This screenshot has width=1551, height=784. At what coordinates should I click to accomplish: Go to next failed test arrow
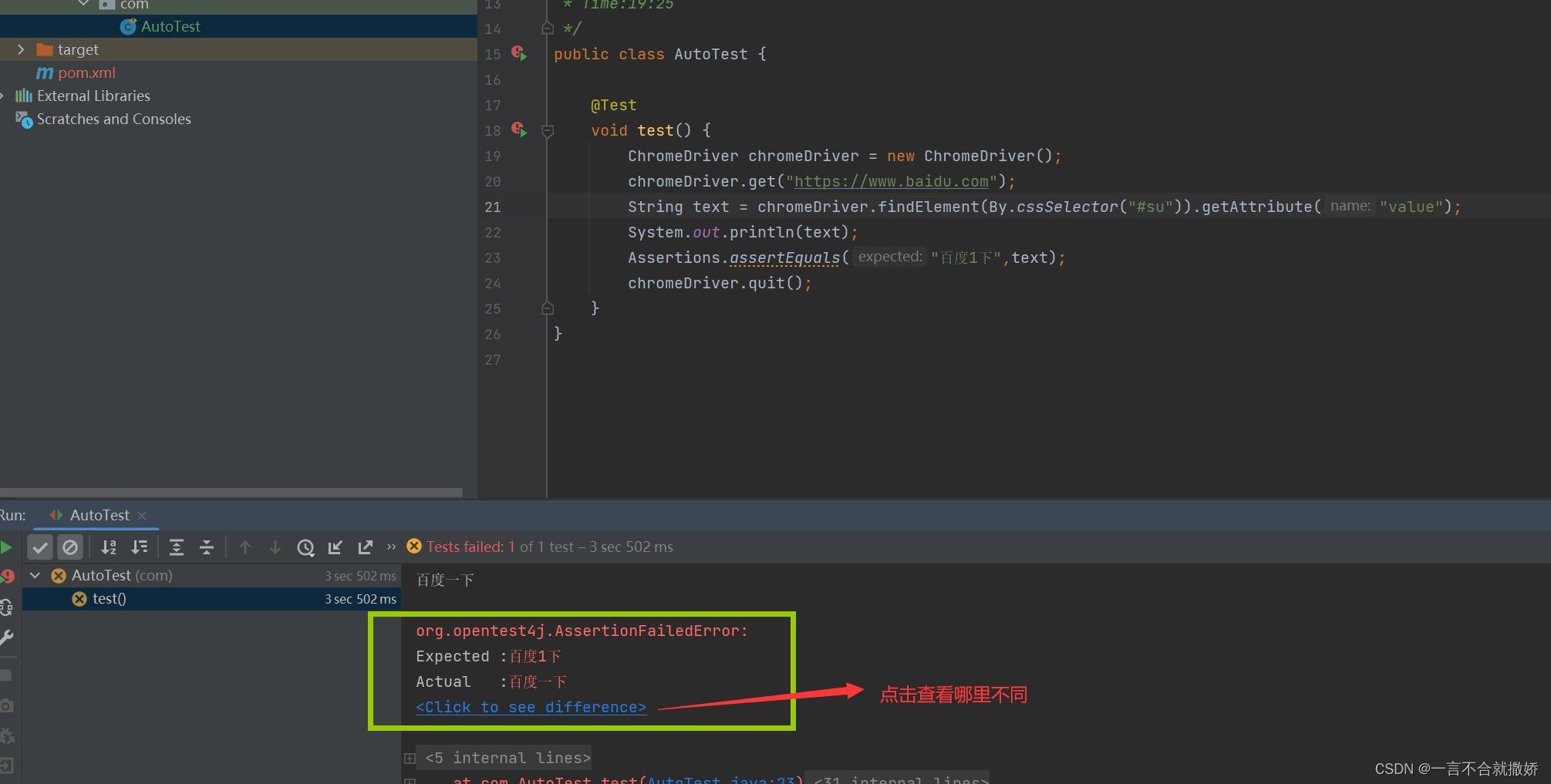(275, 547)
